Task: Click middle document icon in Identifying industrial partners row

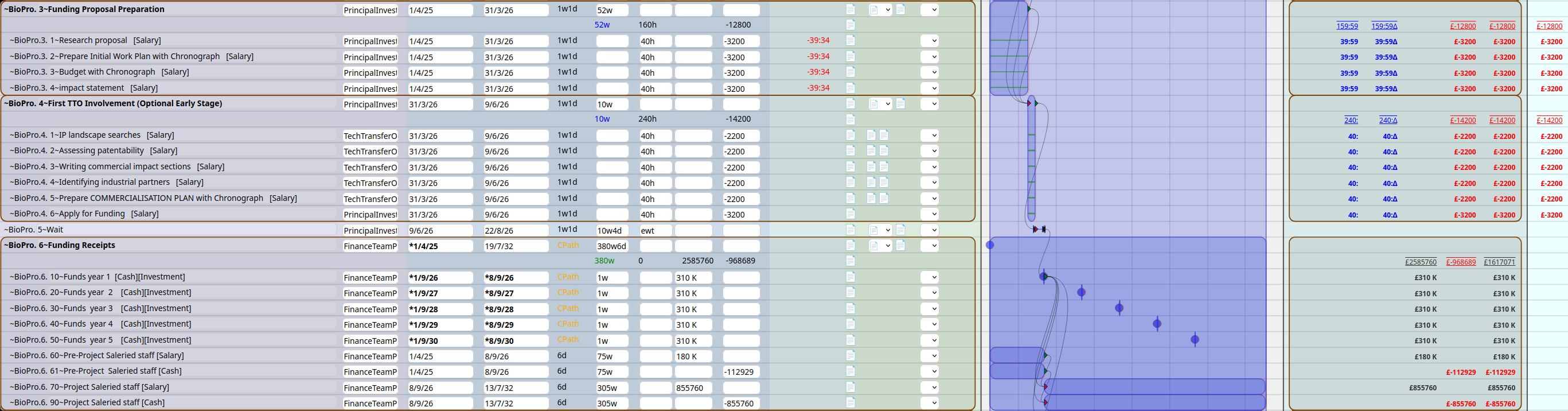Action: pyautogui.click(x=871, y=182)
